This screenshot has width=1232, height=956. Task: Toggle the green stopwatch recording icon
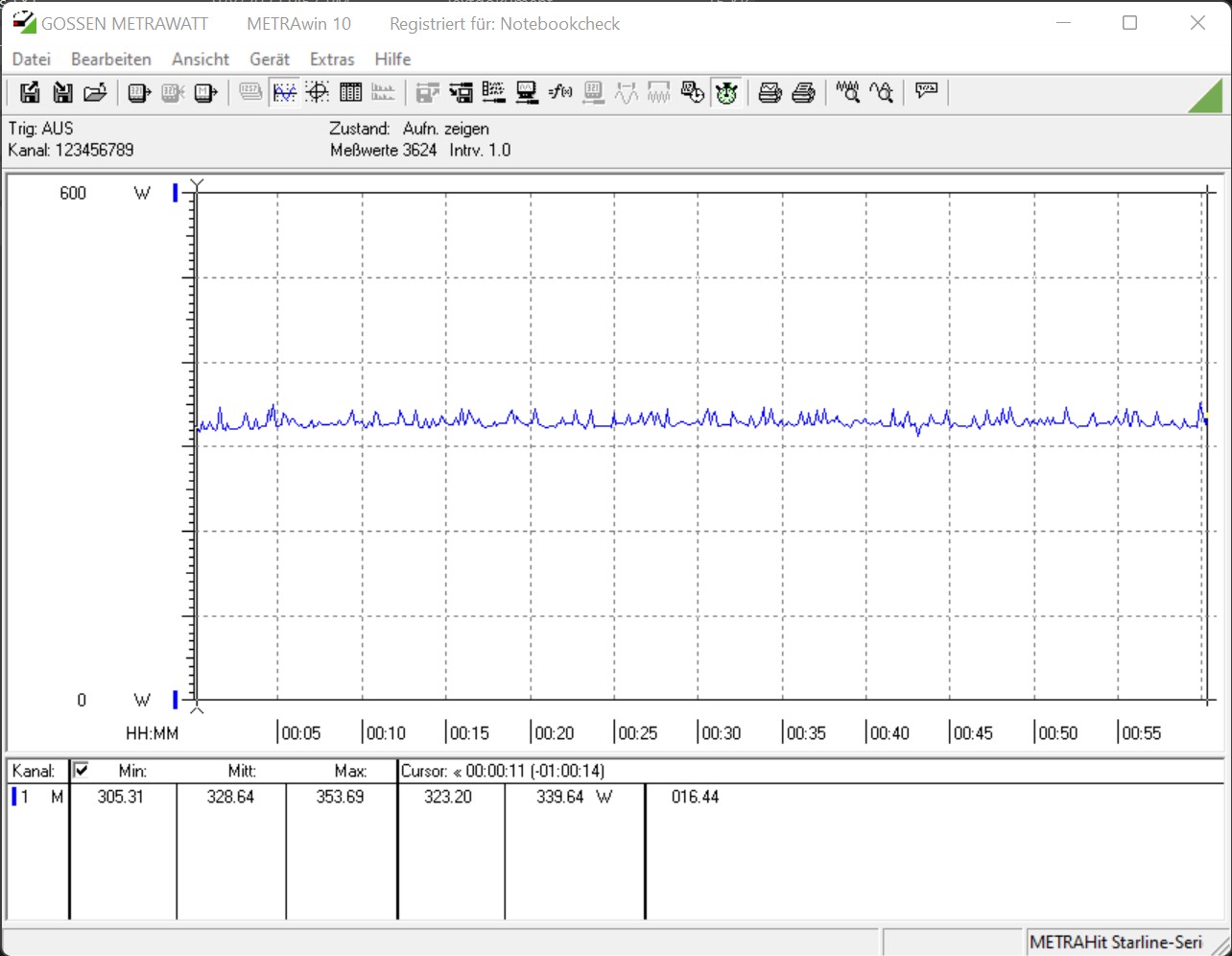(x=726, y=92)
